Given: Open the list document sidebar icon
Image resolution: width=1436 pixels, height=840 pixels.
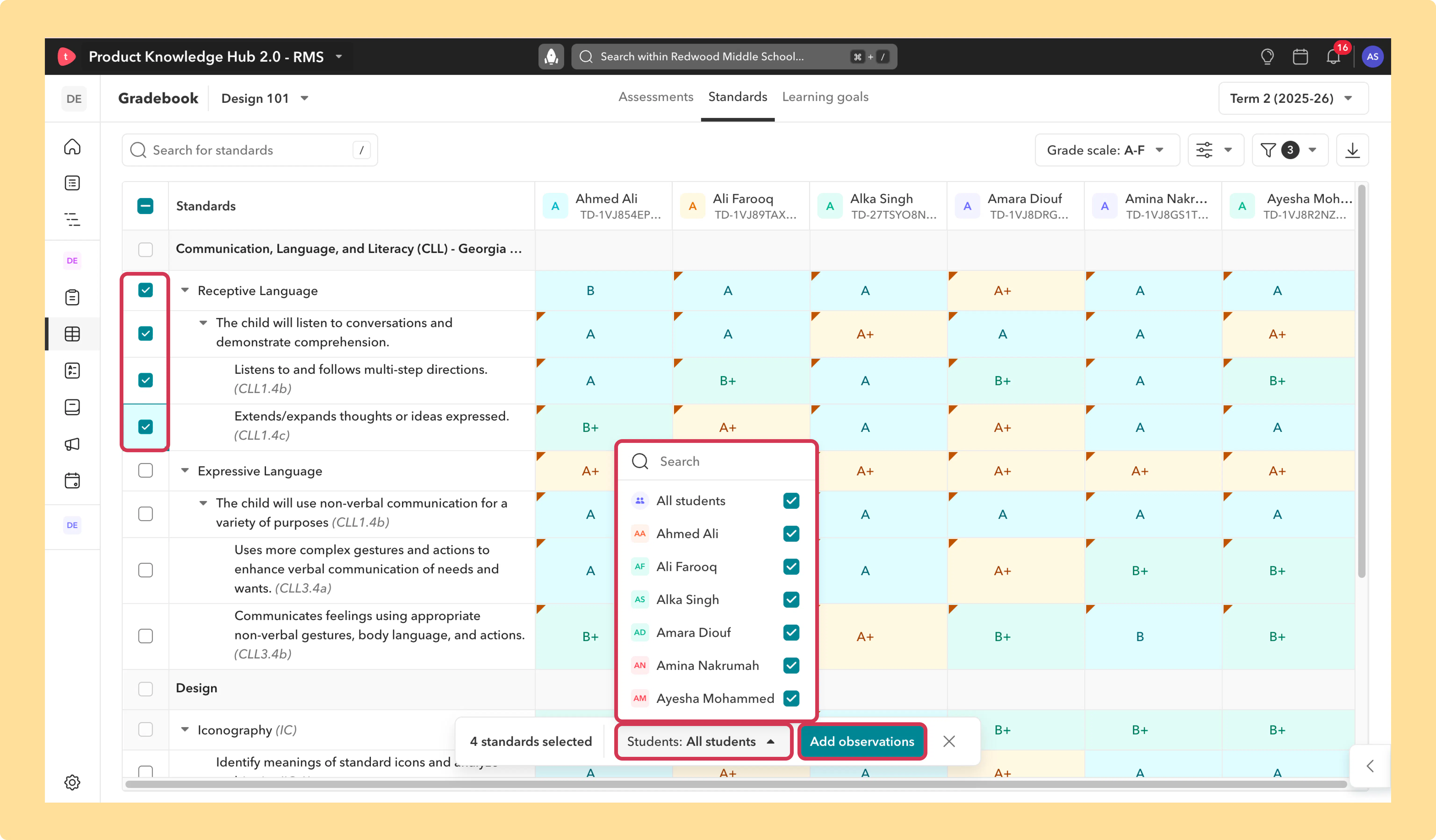Looking at the screenshot, I should [72, 183].
